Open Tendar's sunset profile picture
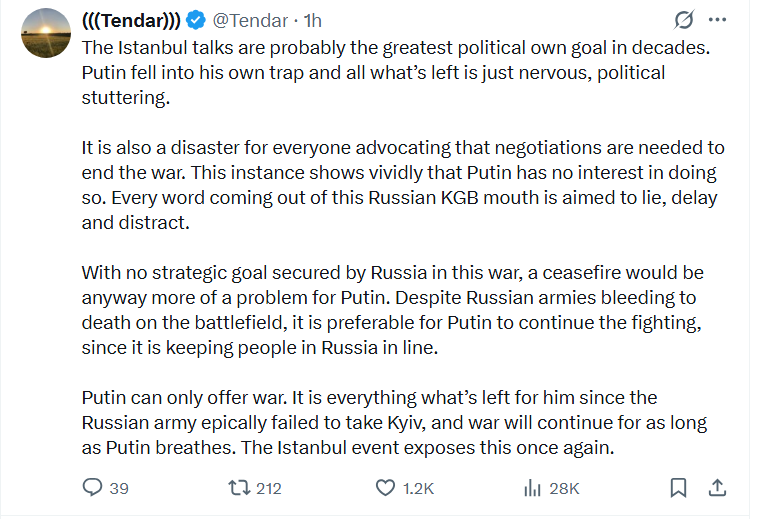 (x=46, y=33)
